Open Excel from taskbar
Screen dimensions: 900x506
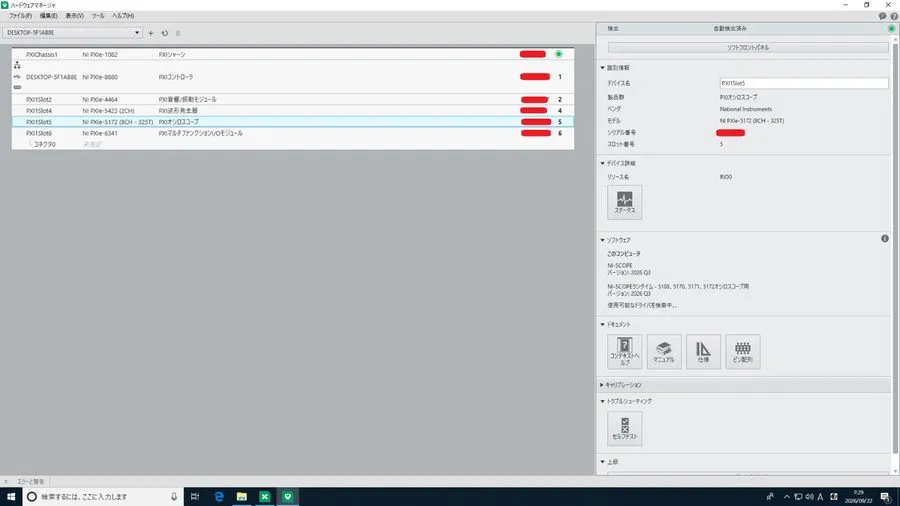pos(265,496)
